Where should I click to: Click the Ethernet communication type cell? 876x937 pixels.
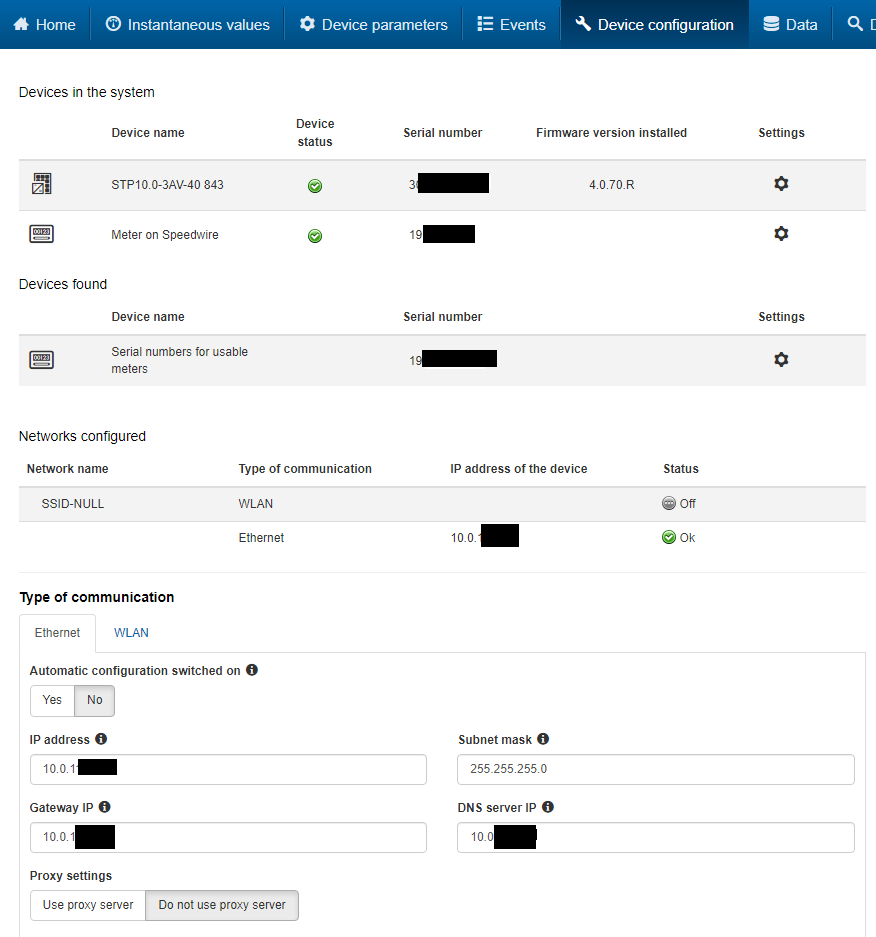261,538
